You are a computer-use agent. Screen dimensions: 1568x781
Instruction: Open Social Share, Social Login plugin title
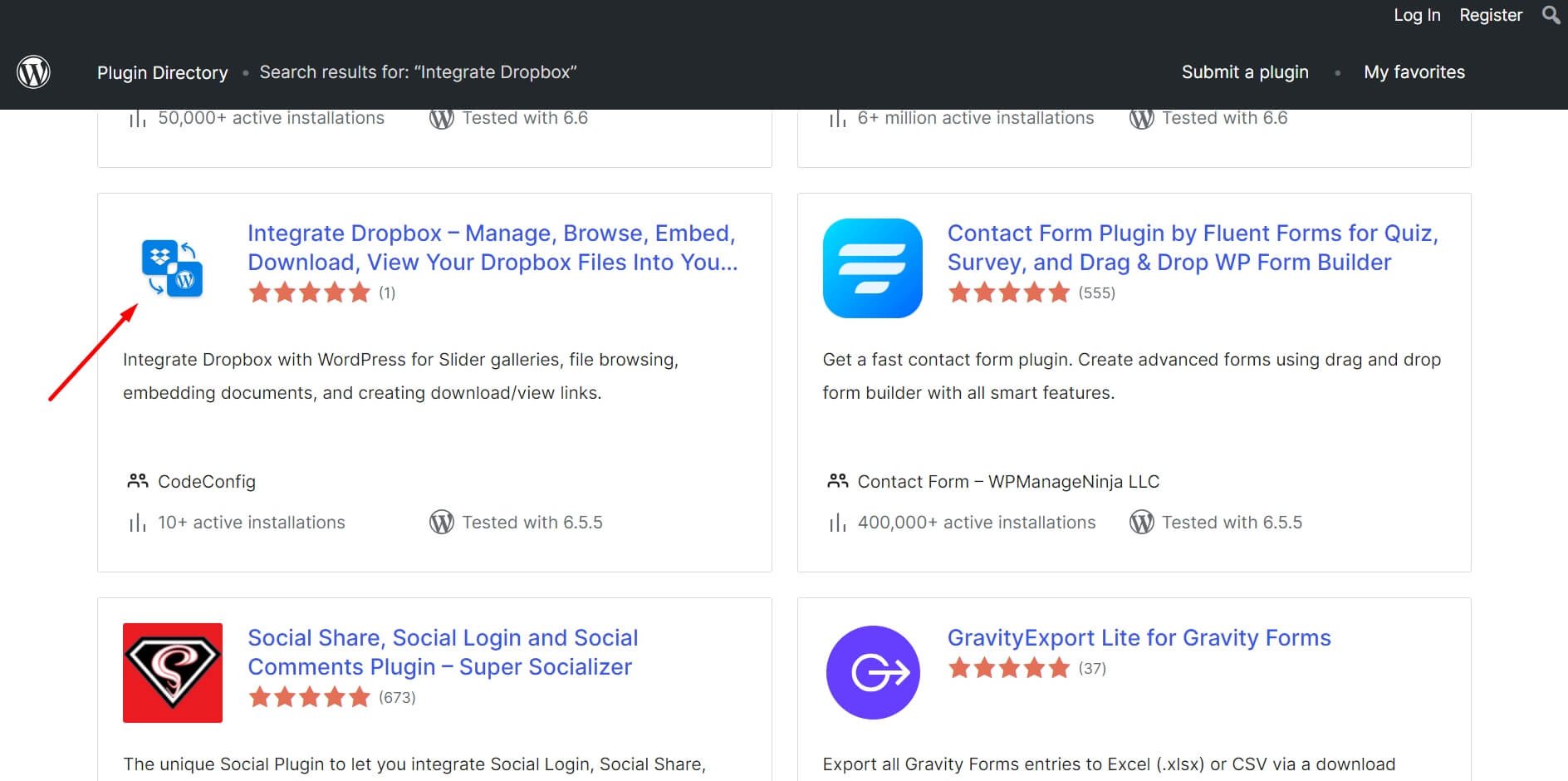pos(443,652)
